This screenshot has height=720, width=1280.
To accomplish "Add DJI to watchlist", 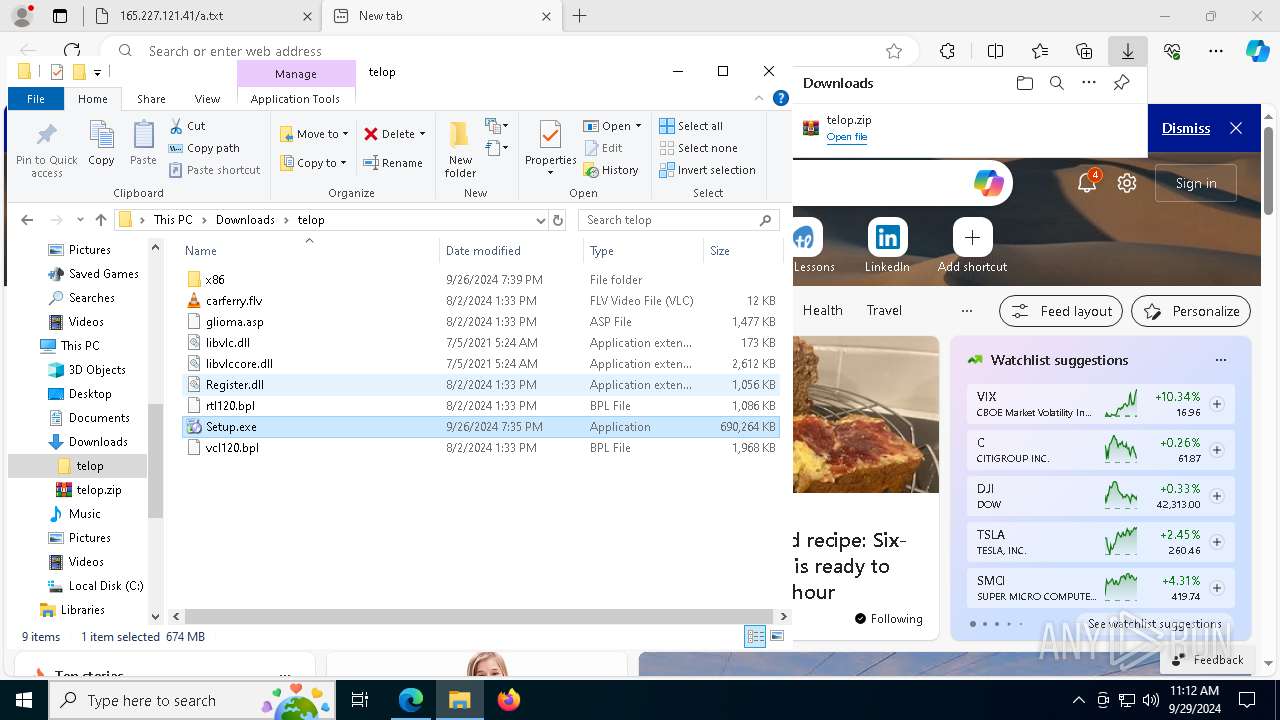I will point(1217,496).
